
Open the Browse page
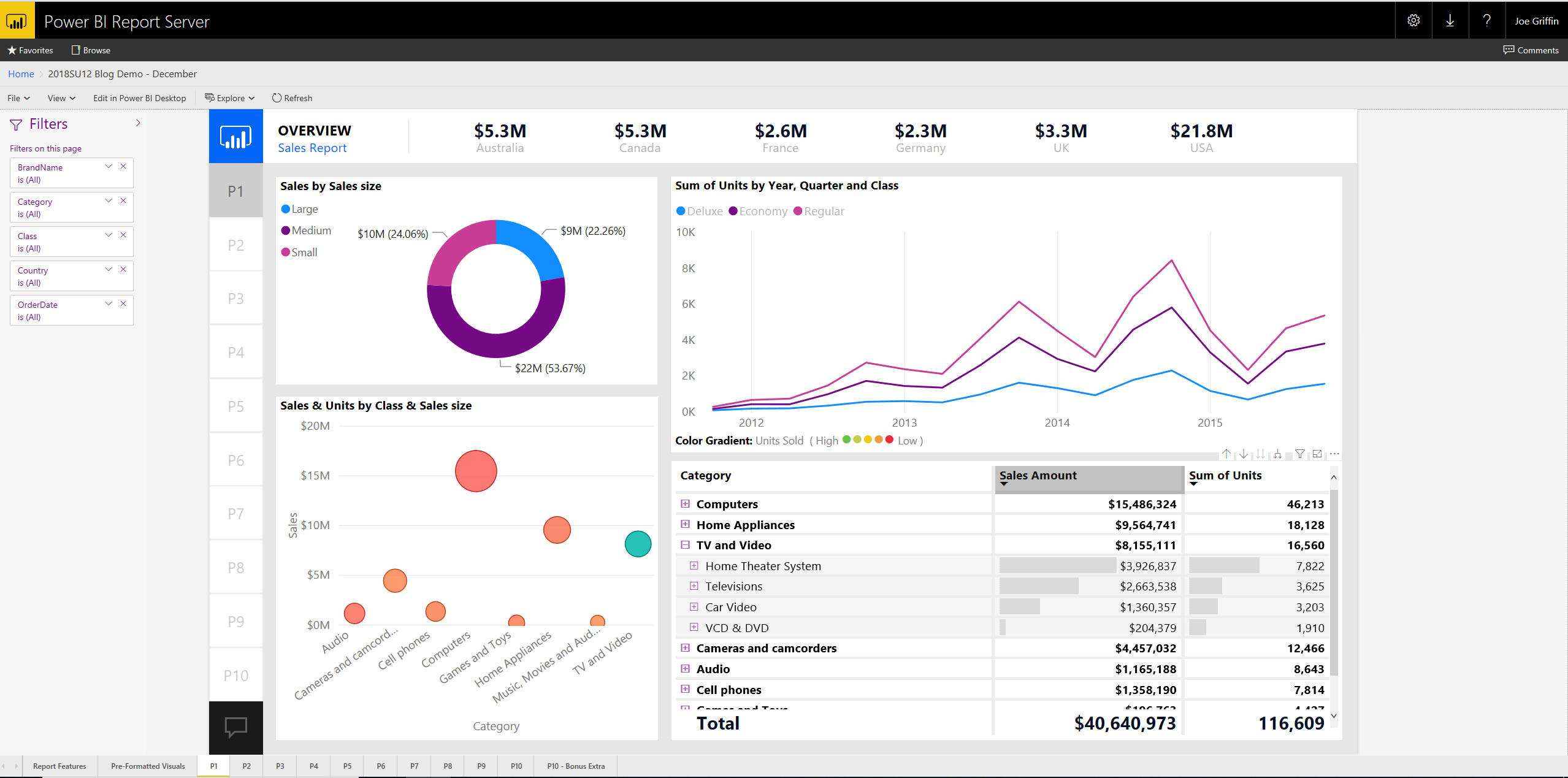click(x=91, y=50)
